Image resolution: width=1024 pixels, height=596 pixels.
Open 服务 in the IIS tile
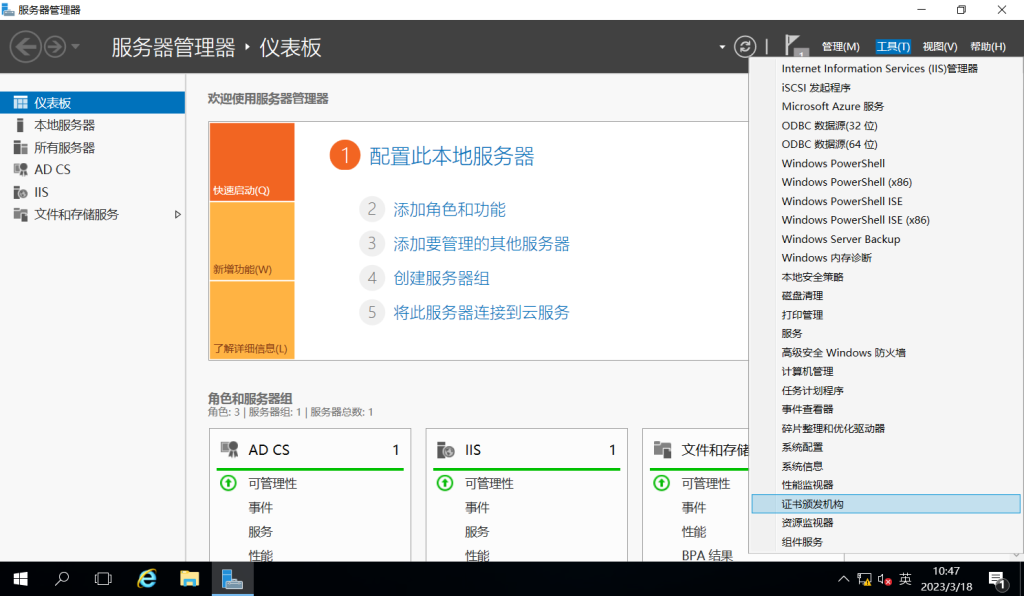[477, 531]
